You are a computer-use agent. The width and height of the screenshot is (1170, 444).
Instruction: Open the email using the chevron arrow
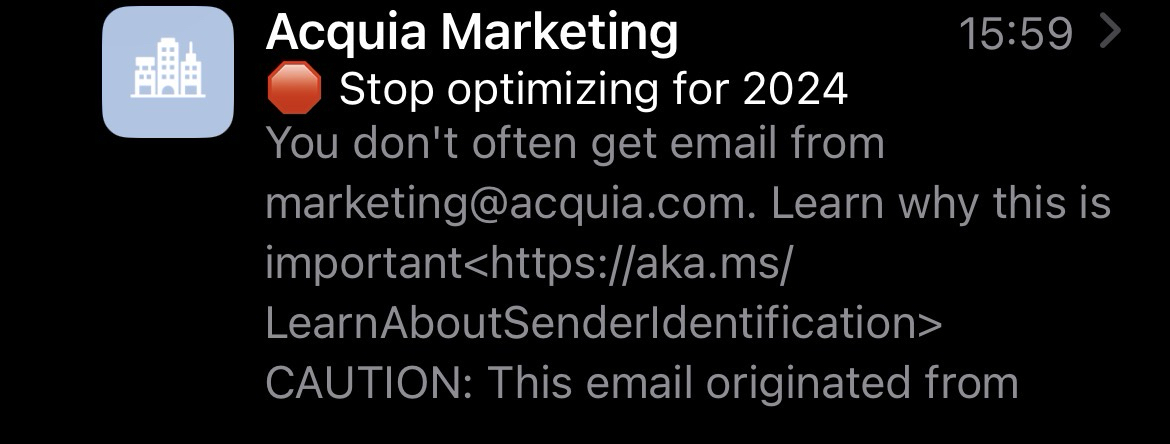click(1111, 34)
